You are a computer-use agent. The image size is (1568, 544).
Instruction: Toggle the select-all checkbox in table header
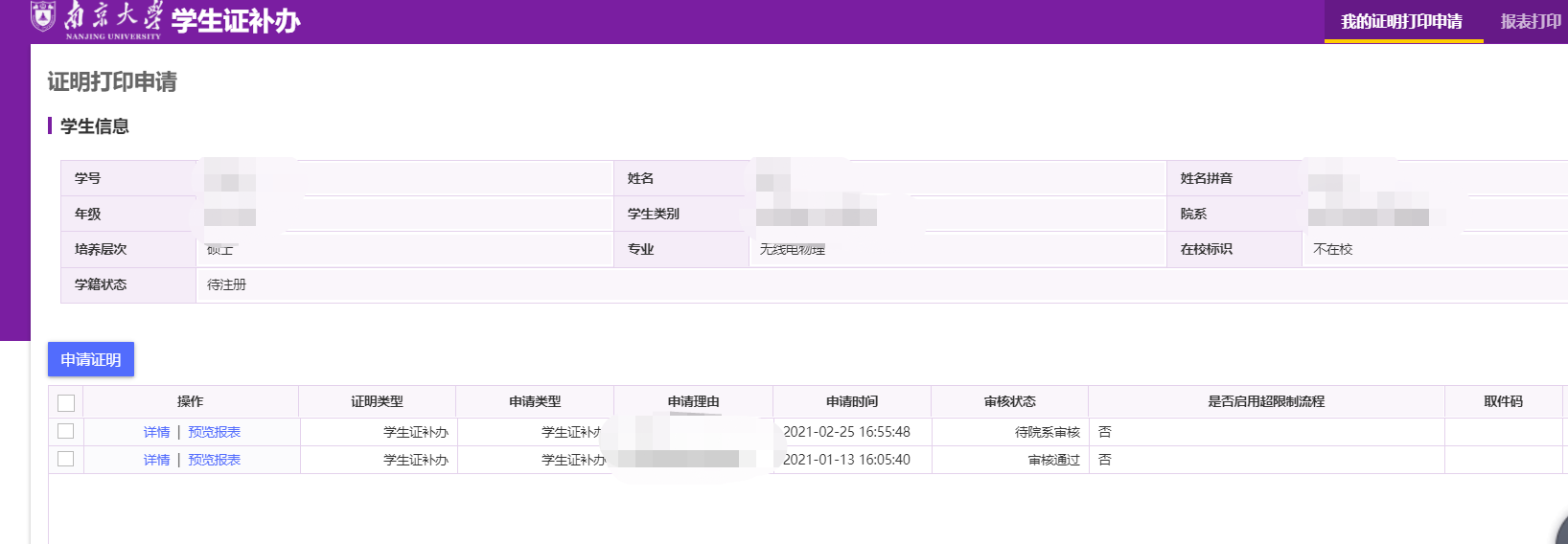click(x=66, y=403)
